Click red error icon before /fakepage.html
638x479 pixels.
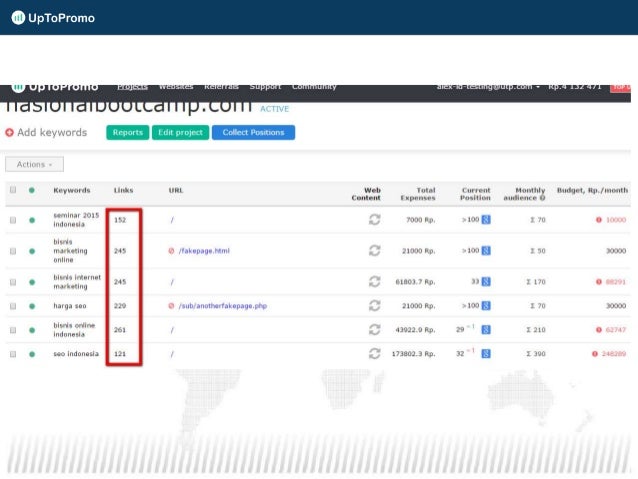pyautogui.click(x=171, y=251)
